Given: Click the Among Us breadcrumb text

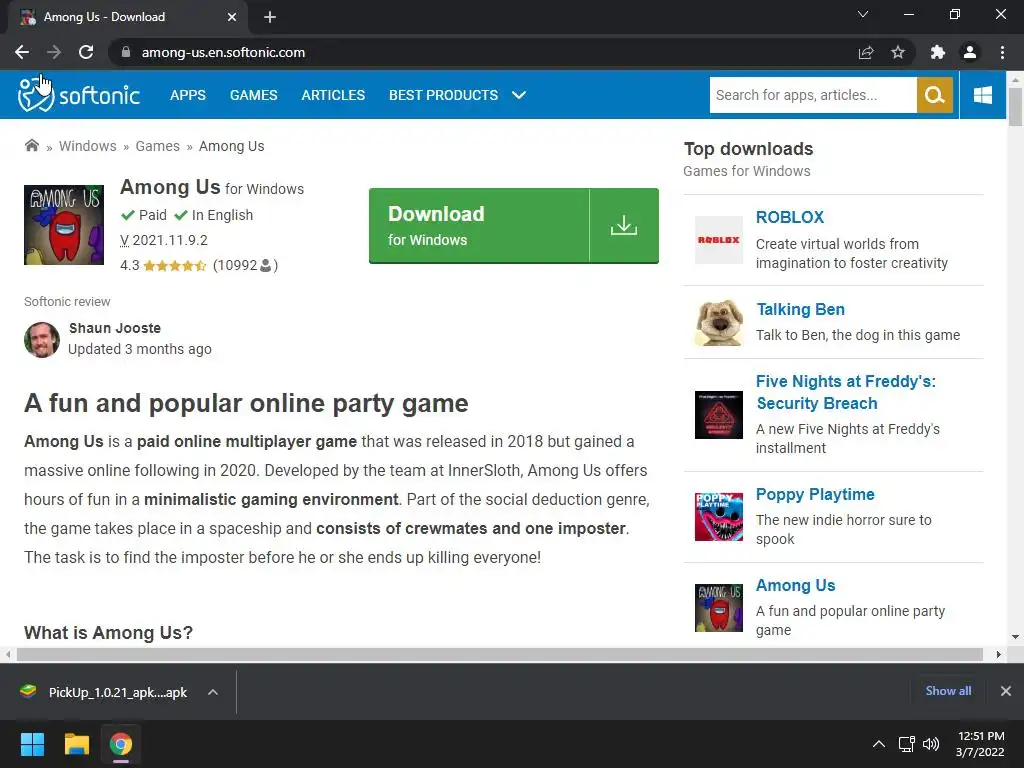Looking at the screenshot, I should pyautogui.click(x=232, y=146).
